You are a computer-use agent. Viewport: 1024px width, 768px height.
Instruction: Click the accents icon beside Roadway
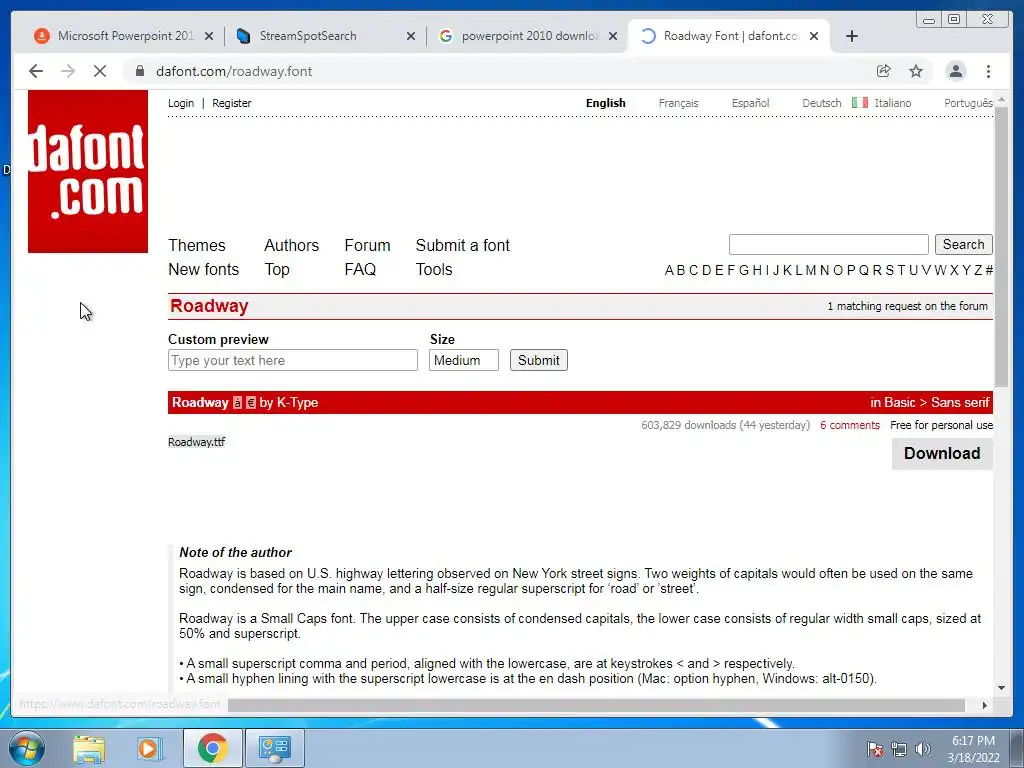238,403
